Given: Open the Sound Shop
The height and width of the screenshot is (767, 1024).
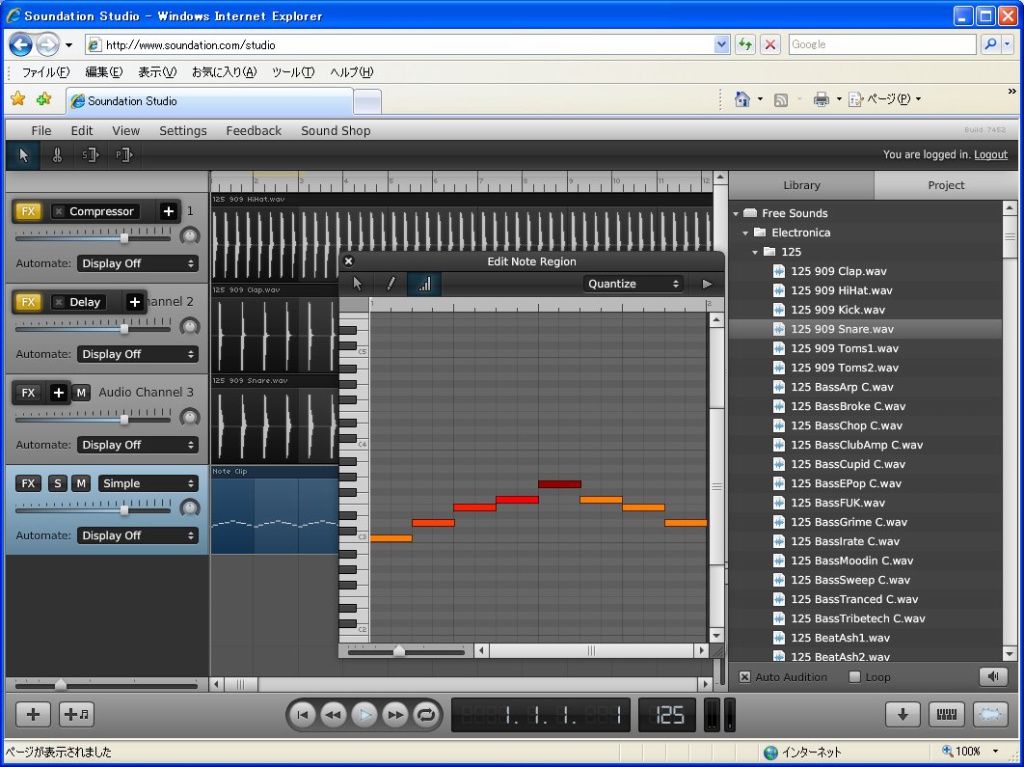Looking at the screenshot, I should pyautogui.click(x=336, y=131).
